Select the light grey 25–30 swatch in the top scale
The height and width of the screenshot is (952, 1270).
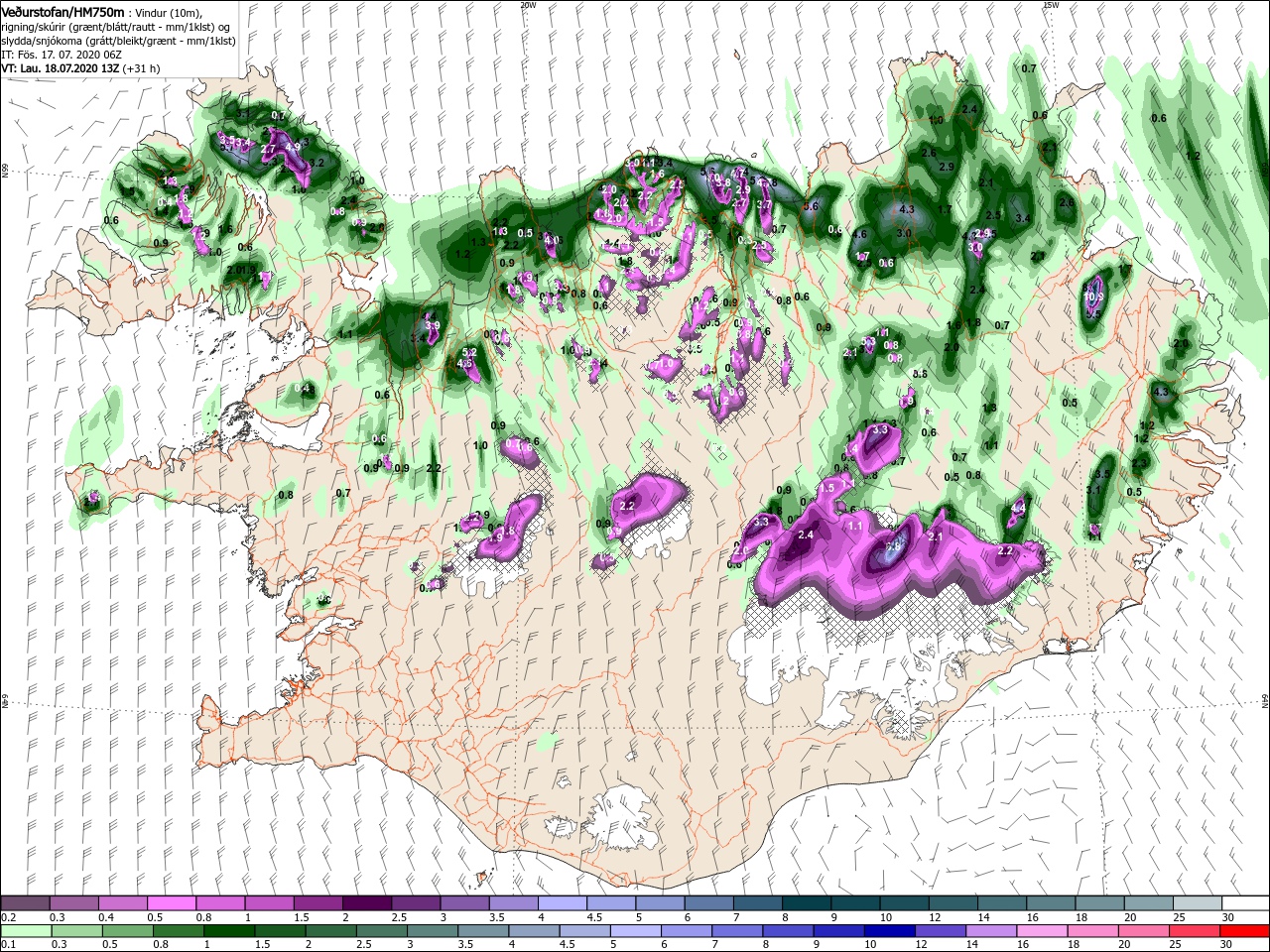[x=1197, y=903]
